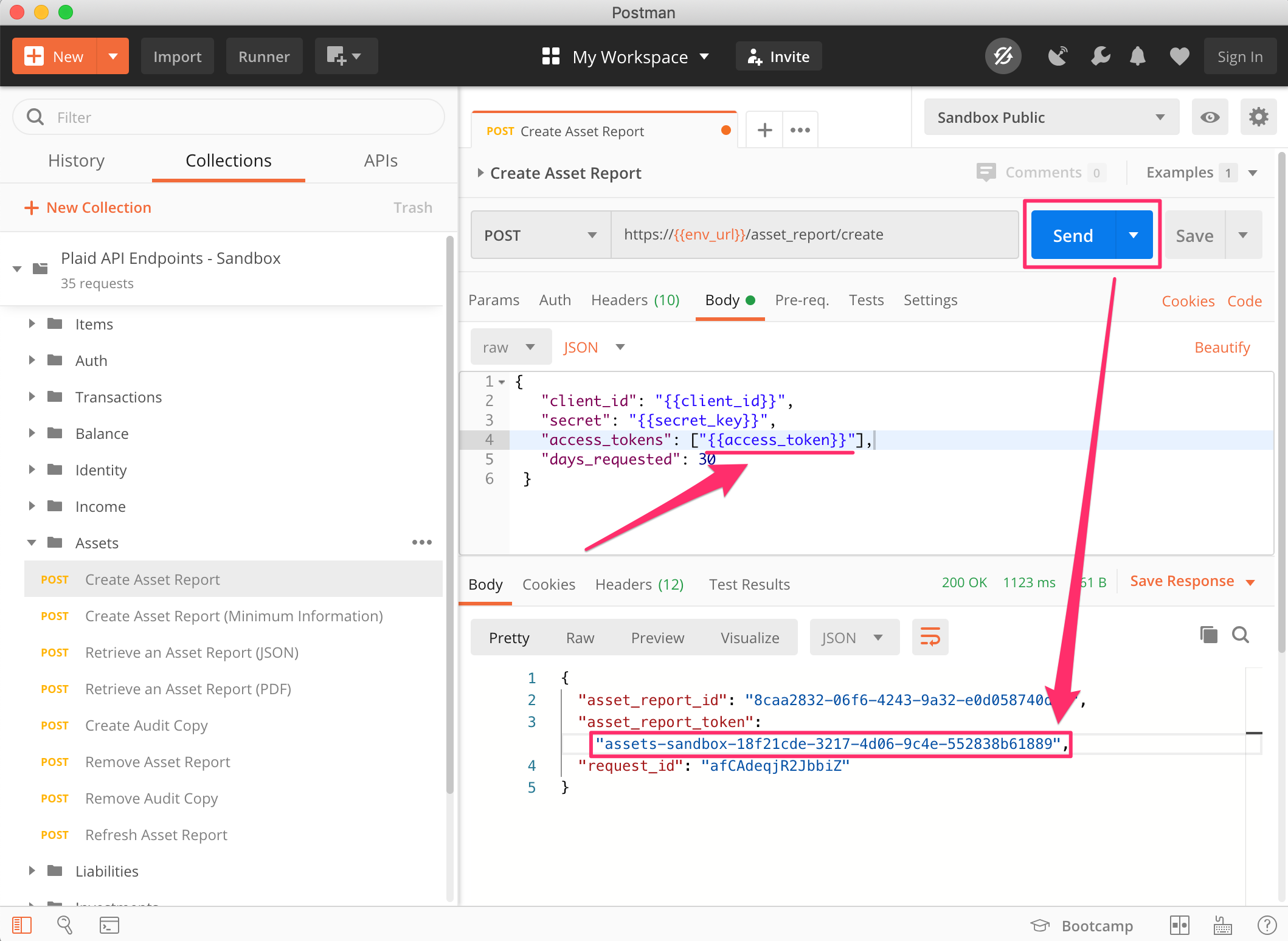
Task: Open Save button dropdown arrow
Action: [x=1243, y=235]
